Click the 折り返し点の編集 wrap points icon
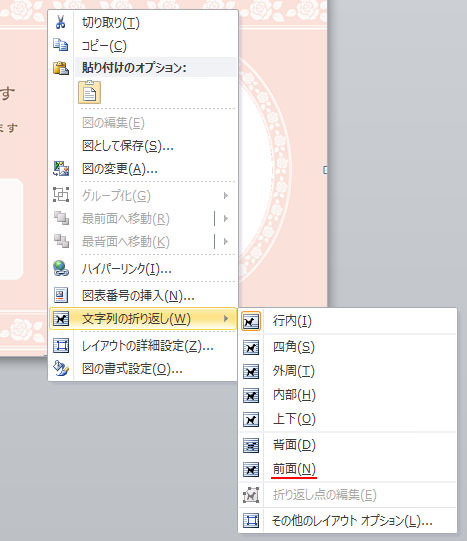This screenshot has width=467, height=541. pos(251,495)
